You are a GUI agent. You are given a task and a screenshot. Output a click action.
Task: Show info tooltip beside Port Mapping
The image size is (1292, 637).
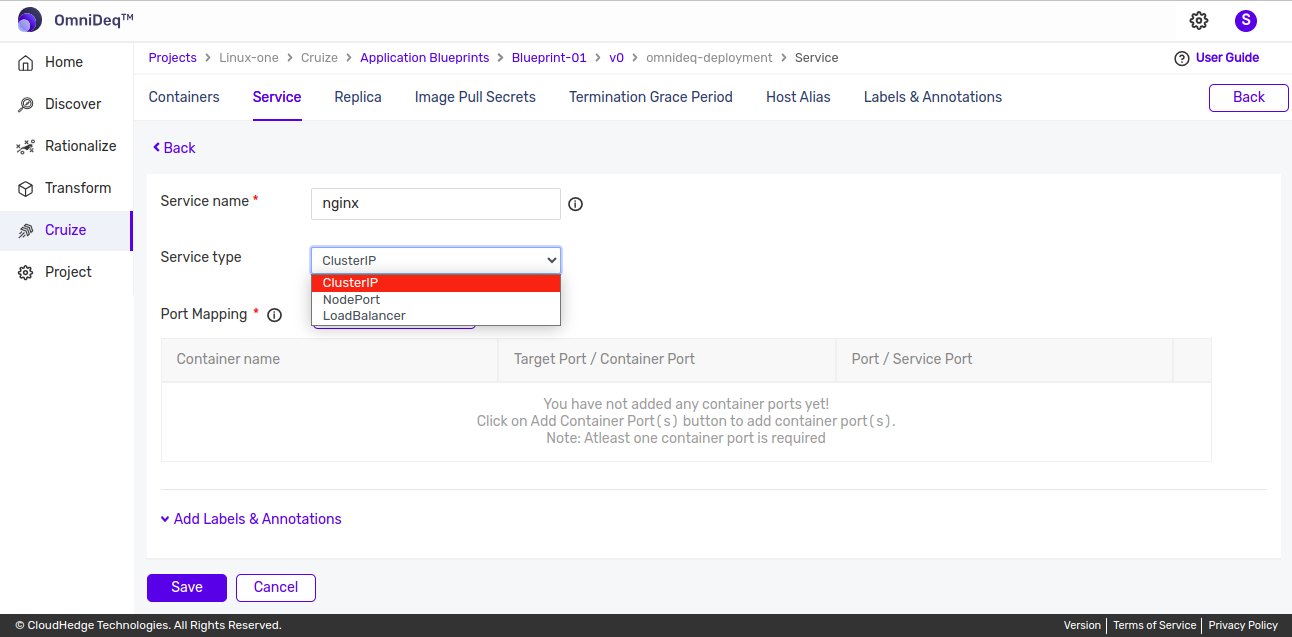pos(274,315)
